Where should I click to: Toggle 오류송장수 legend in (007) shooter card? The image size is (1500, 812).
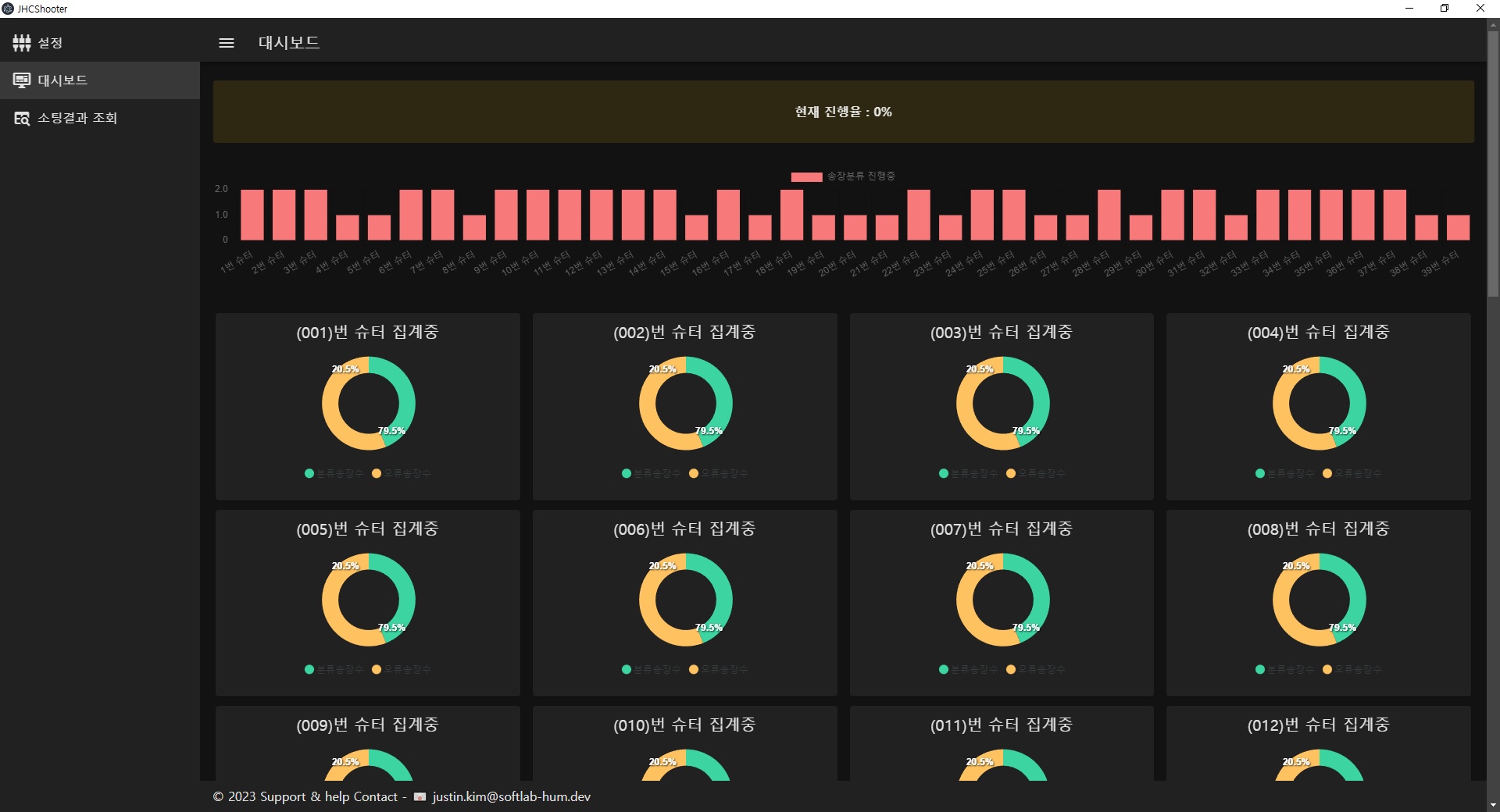(1036, 669)
